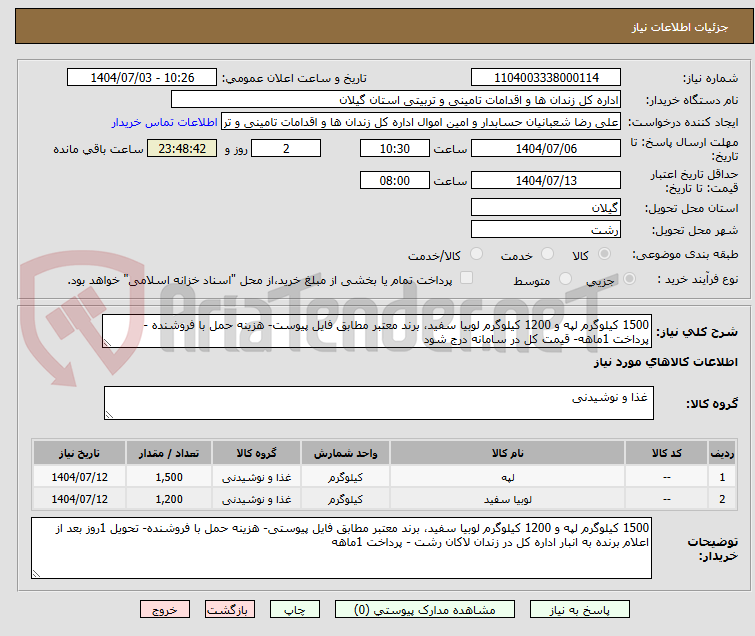
Task: Click the resize handle of شرح کلی نیاز textarea
Action: coord(107,343)
